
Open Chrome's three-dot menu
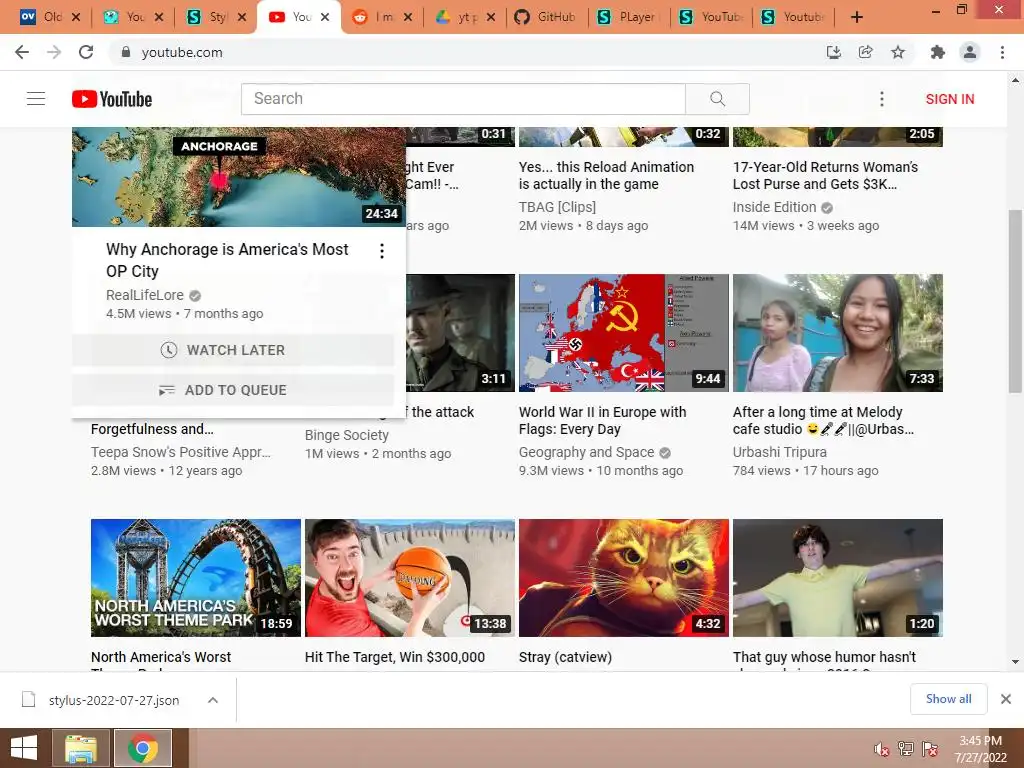pos(1002,52)
